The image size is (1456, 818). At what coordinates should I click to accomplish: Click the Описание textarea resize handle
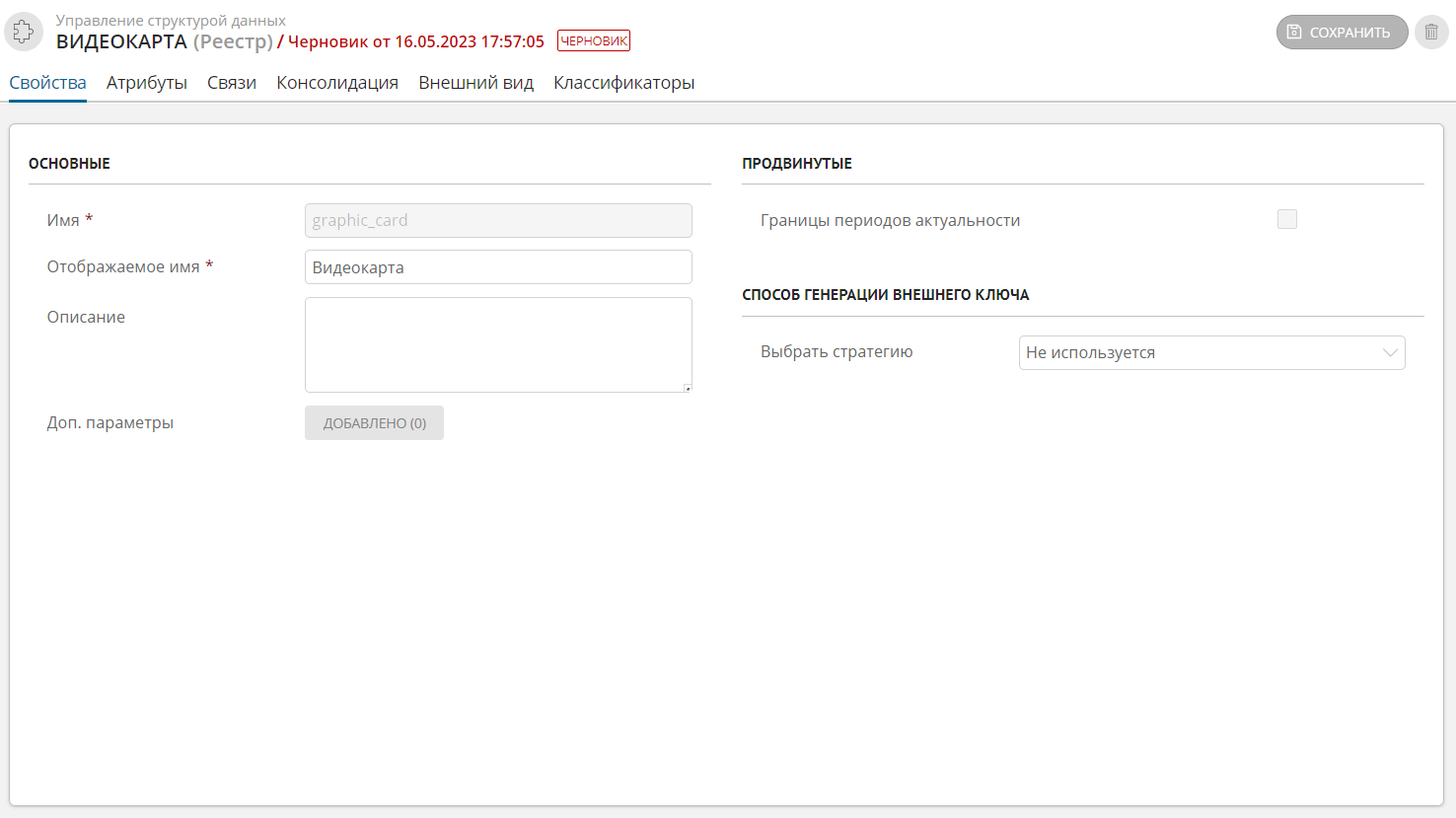click(x=688, y=388)
